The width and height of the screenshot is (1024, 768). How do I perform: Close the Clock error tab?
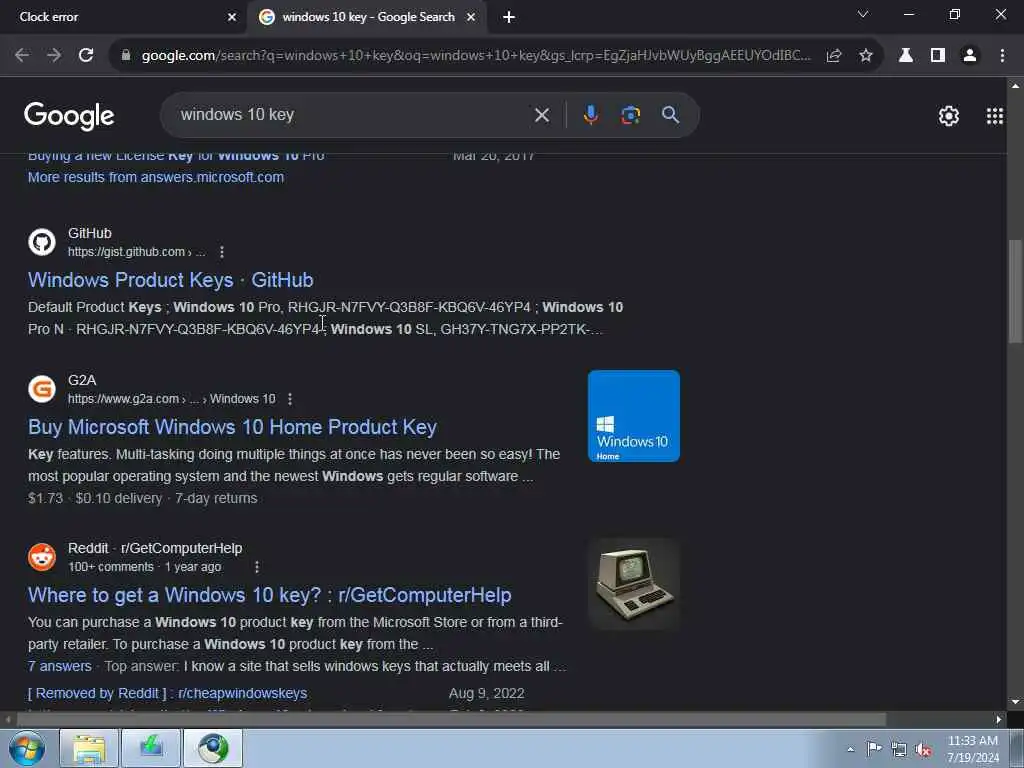pyautogui.click(x=231, y=18)
